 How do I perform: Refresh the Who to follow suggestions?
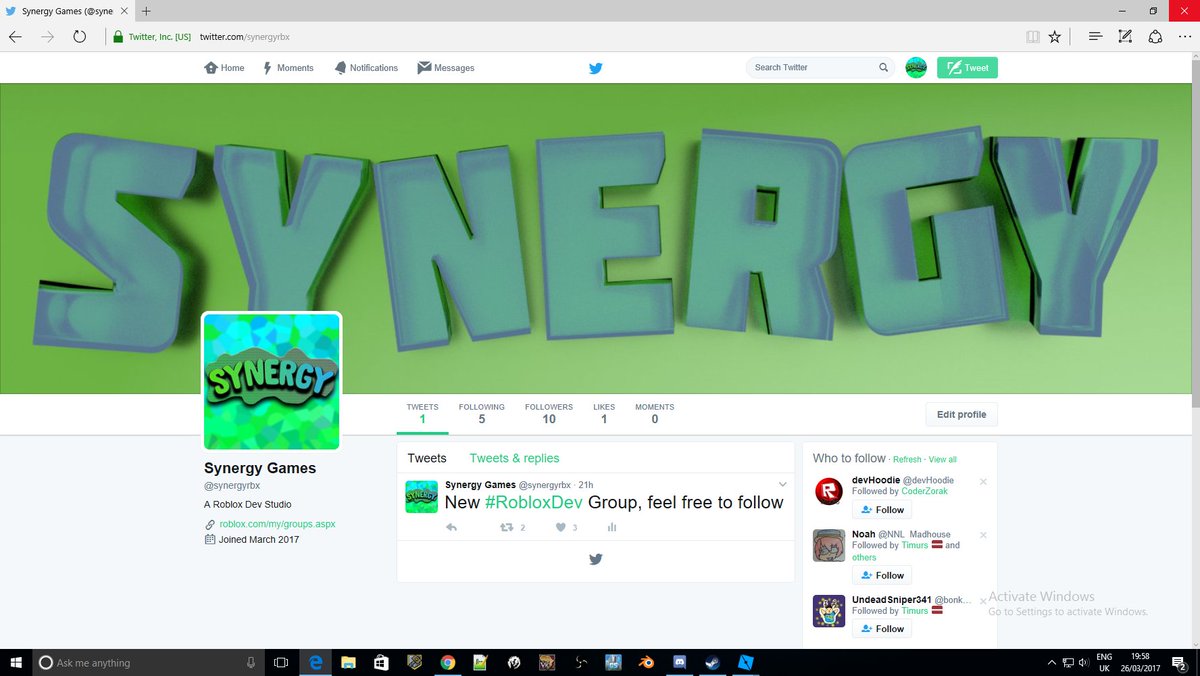[x=907, y=460]
